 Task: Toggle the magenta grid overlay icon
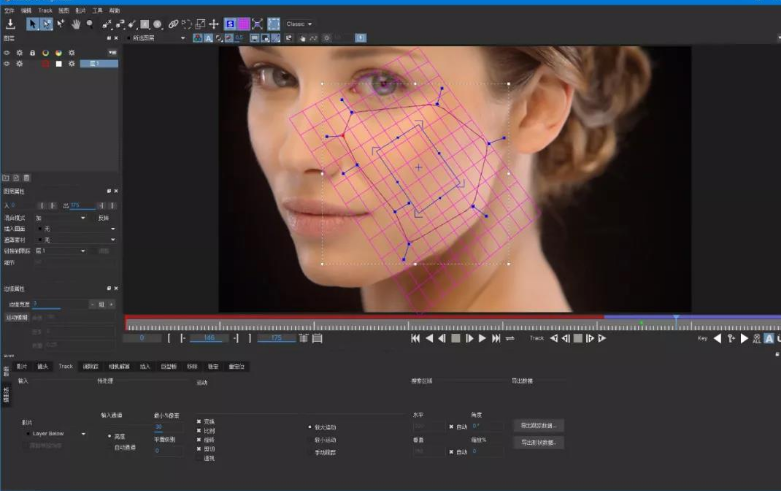(x=244, y=24)
